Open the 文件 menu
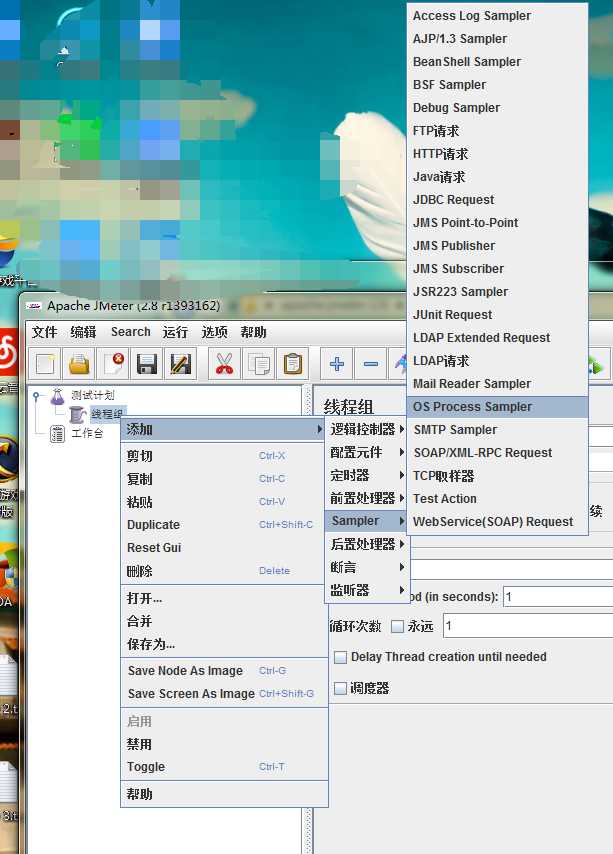Image resolution: width=613 pixels, height=854 pixels. 45,332
